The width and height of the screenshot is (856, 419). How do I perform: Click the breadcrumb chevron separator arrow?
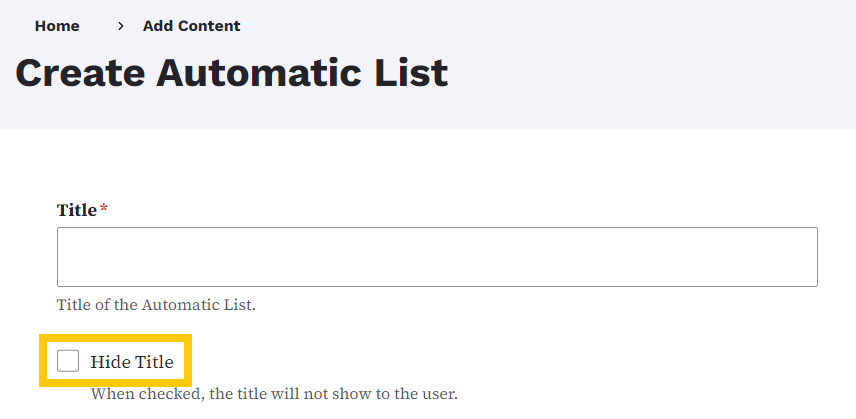tap(120, 26)
